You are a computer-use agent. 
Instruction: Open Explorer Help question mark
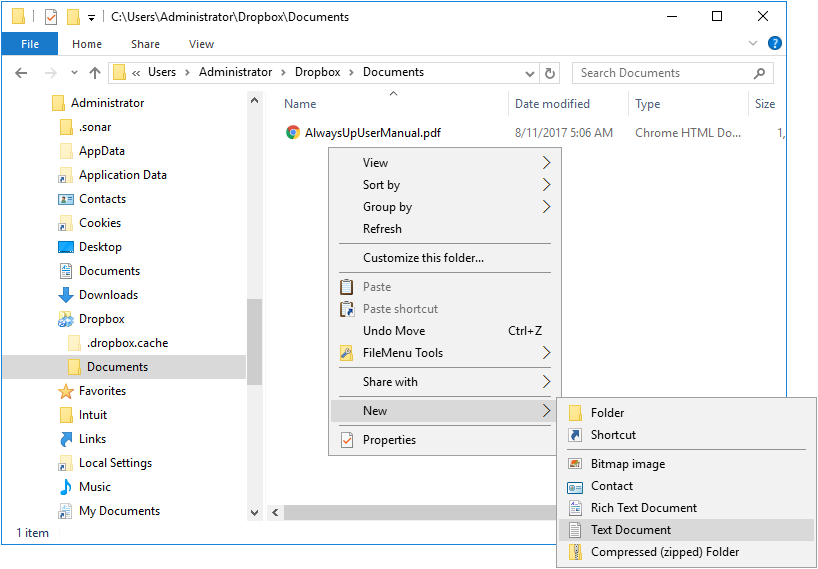775,43
